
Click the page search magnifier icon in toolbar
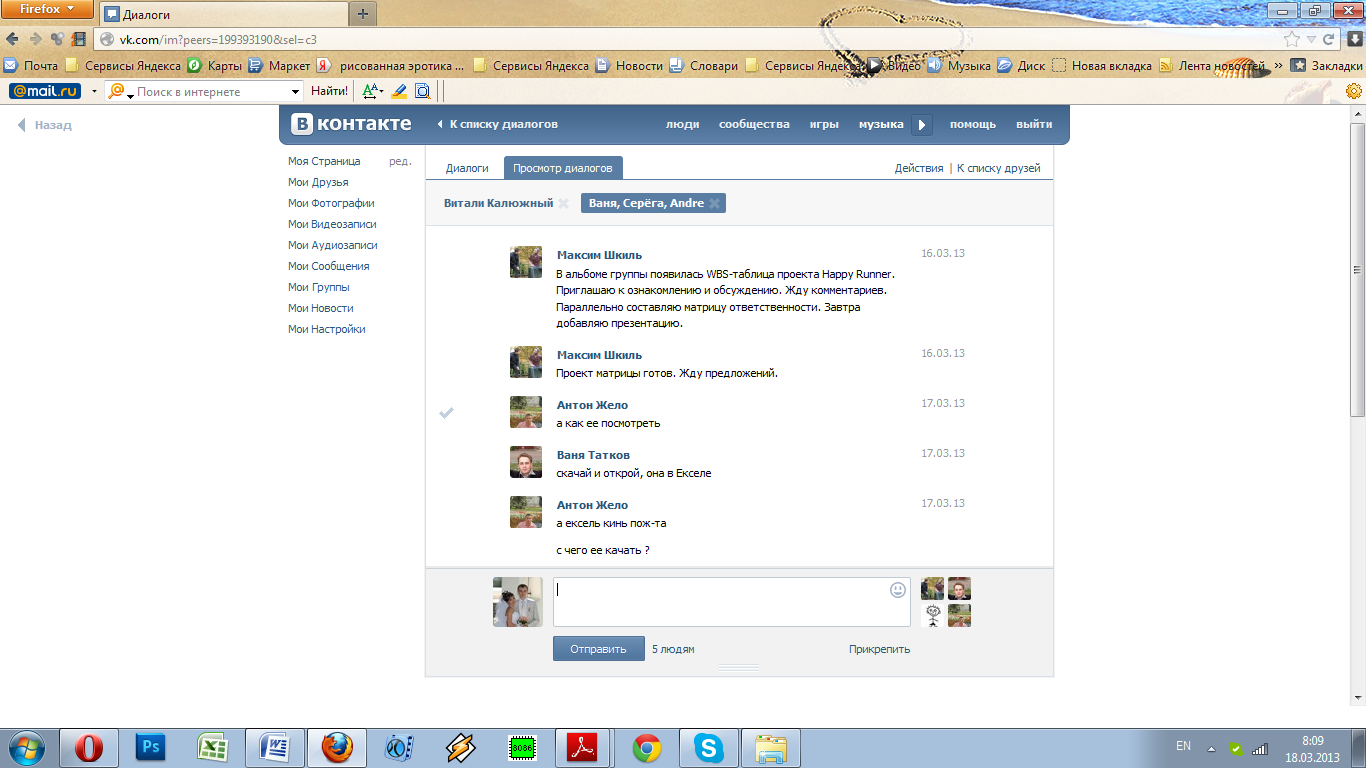coord(422,91)
